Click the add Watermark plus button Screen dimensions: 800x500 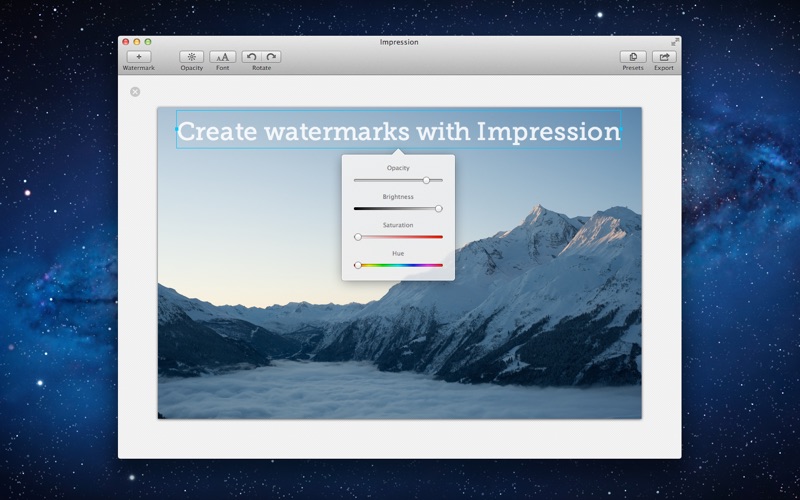point(138,57)
